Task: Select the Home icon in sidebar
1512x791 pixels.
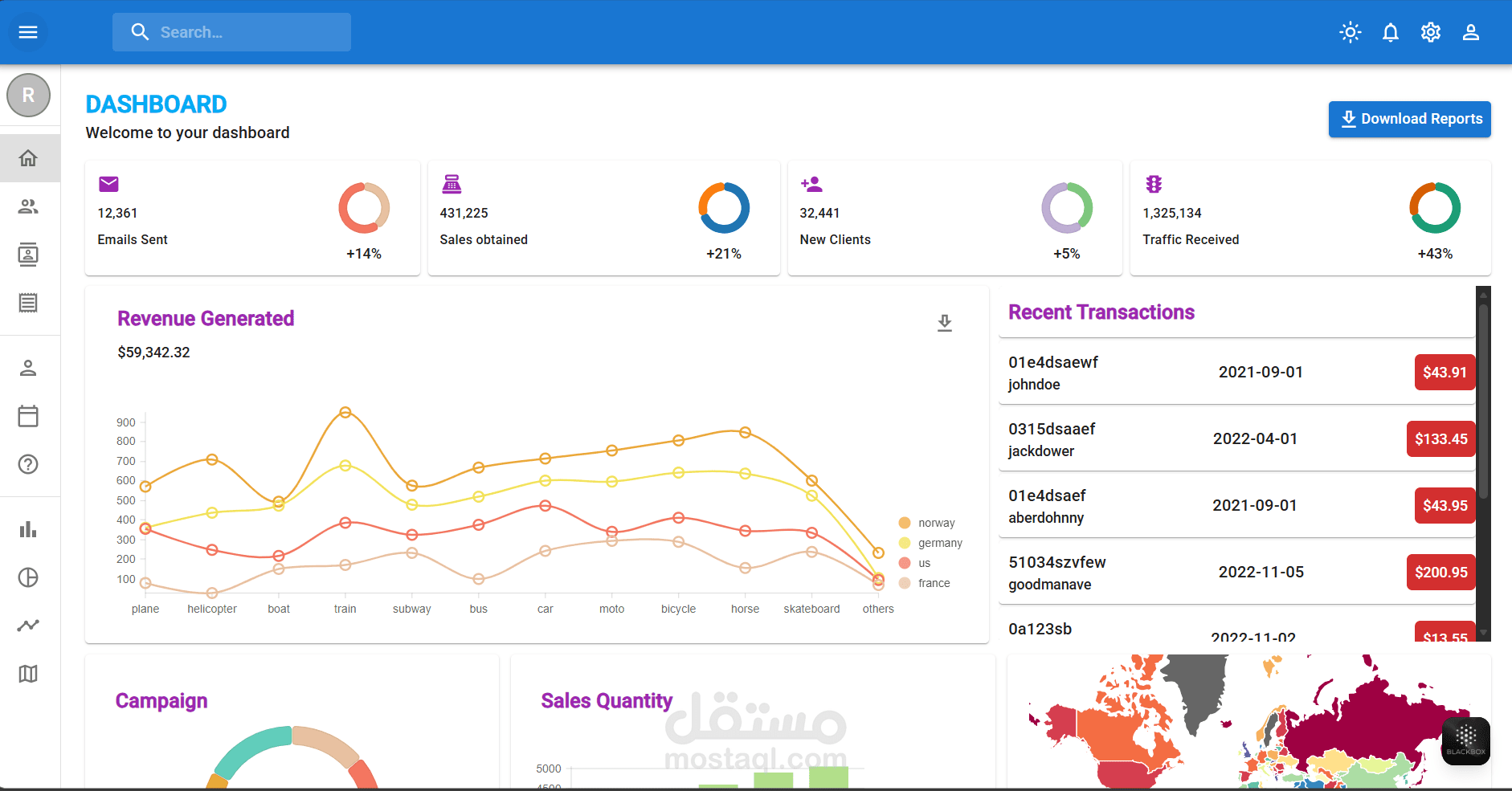Action: [x=29, y=158]
